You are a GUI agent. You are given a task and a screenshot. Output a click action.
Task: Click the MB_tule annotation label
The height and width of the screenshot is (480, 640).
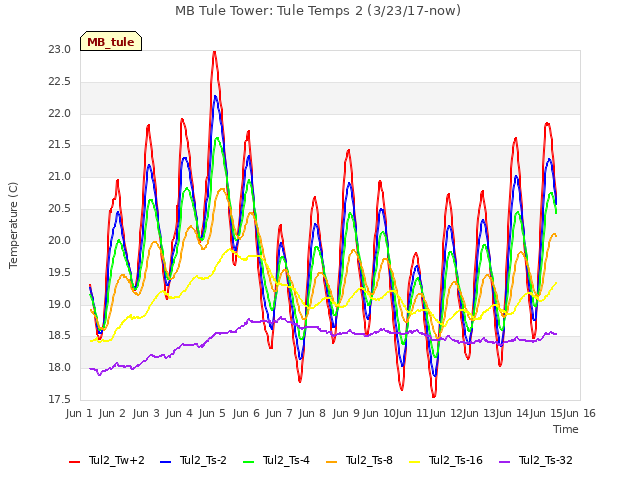[x=111, y=42]
